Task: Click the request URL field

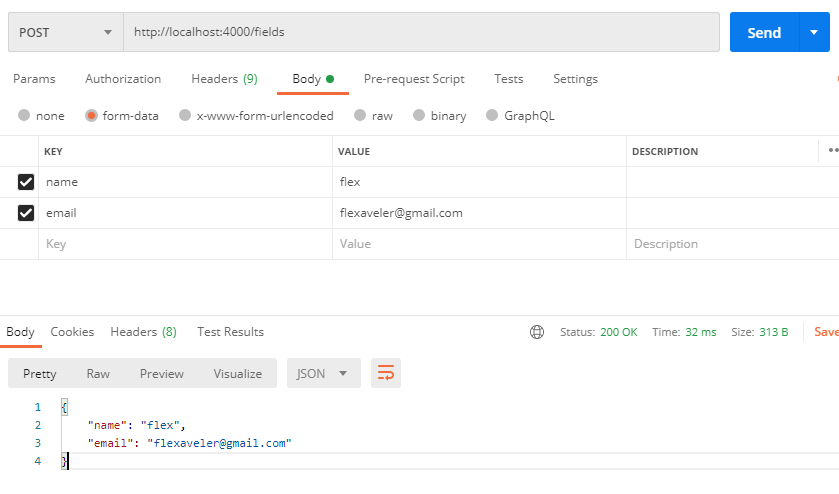Action: [x=422, y=32]
